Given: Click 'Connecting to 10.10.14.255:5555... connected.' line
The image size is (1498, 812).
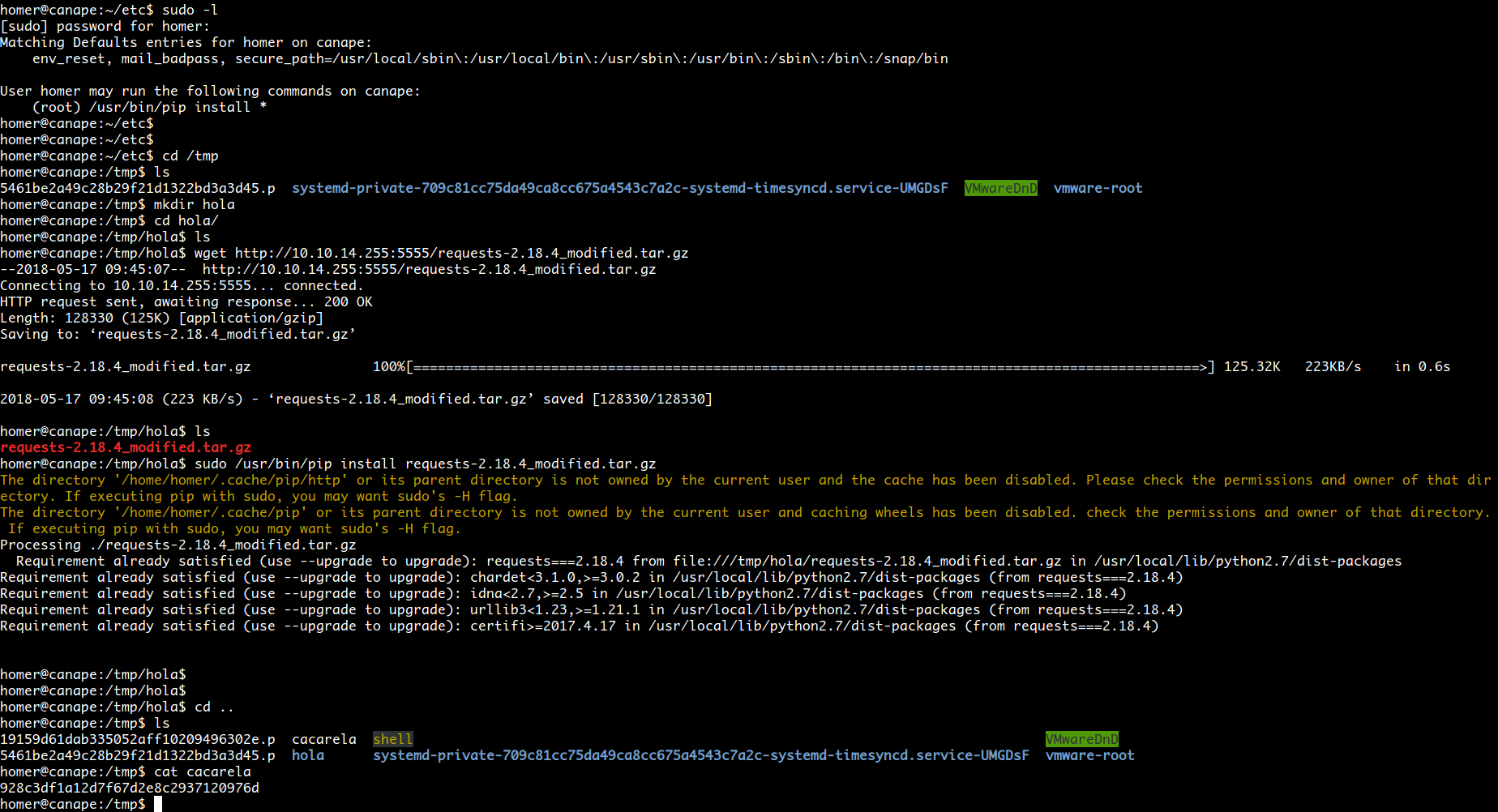Looking at the screenshot, I should click(x=182, y=285).
